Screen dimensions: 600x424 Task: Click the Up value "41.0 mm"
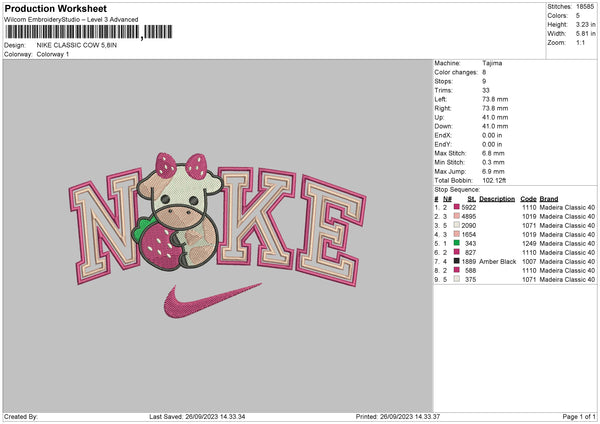495,117
